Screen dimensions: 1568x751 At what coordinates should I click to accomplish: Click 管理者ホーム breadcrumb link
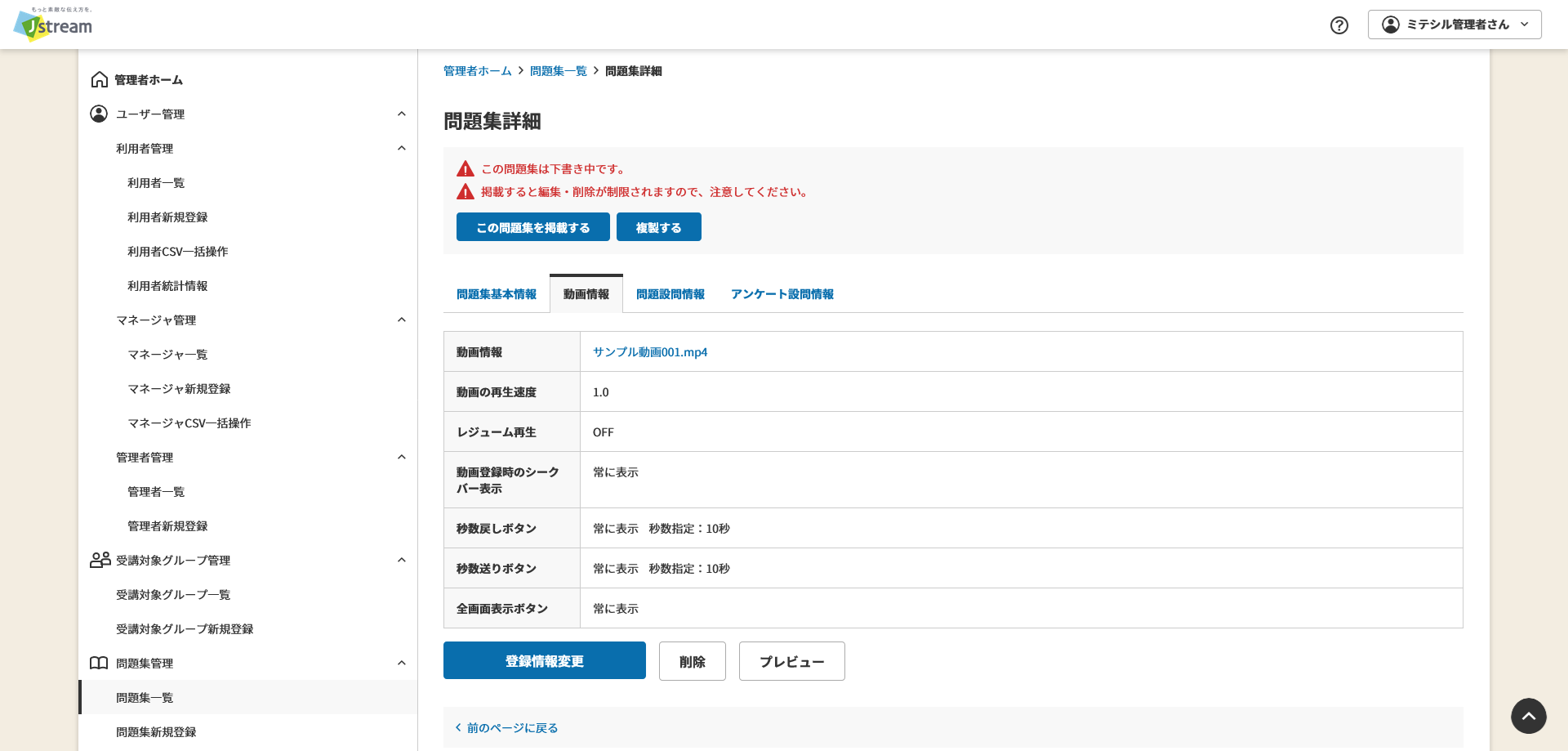tap(478, 71)
